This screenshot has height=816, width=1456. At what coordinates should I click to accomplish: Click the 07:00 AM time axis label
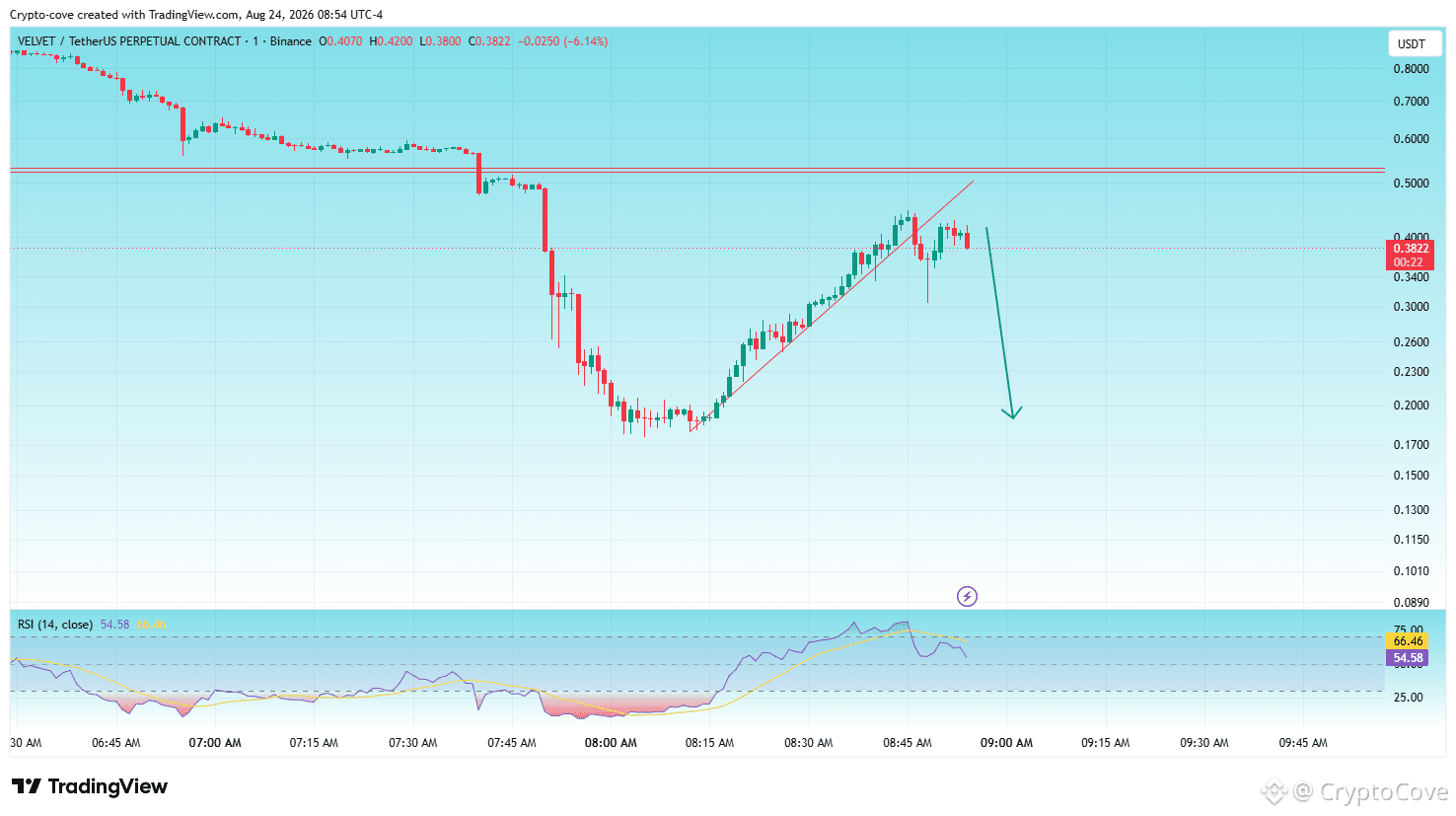215,743
